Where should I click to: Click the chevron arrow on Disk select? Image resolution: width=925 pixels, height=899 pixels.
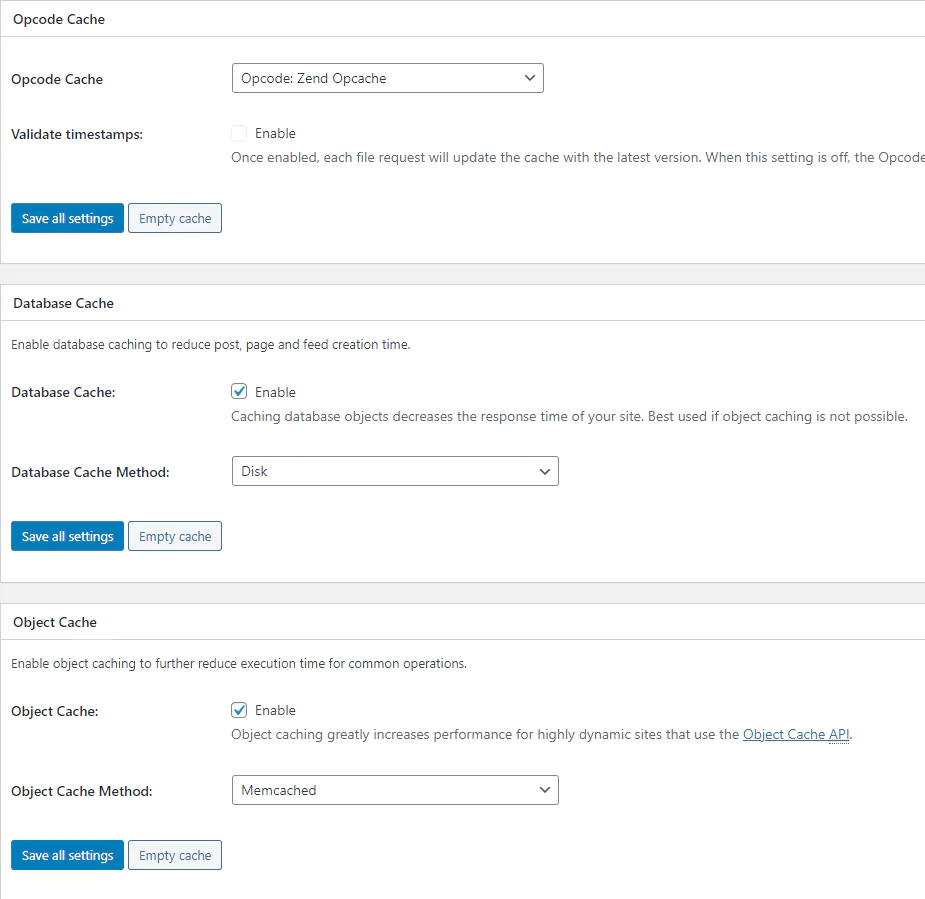point(544,471)
